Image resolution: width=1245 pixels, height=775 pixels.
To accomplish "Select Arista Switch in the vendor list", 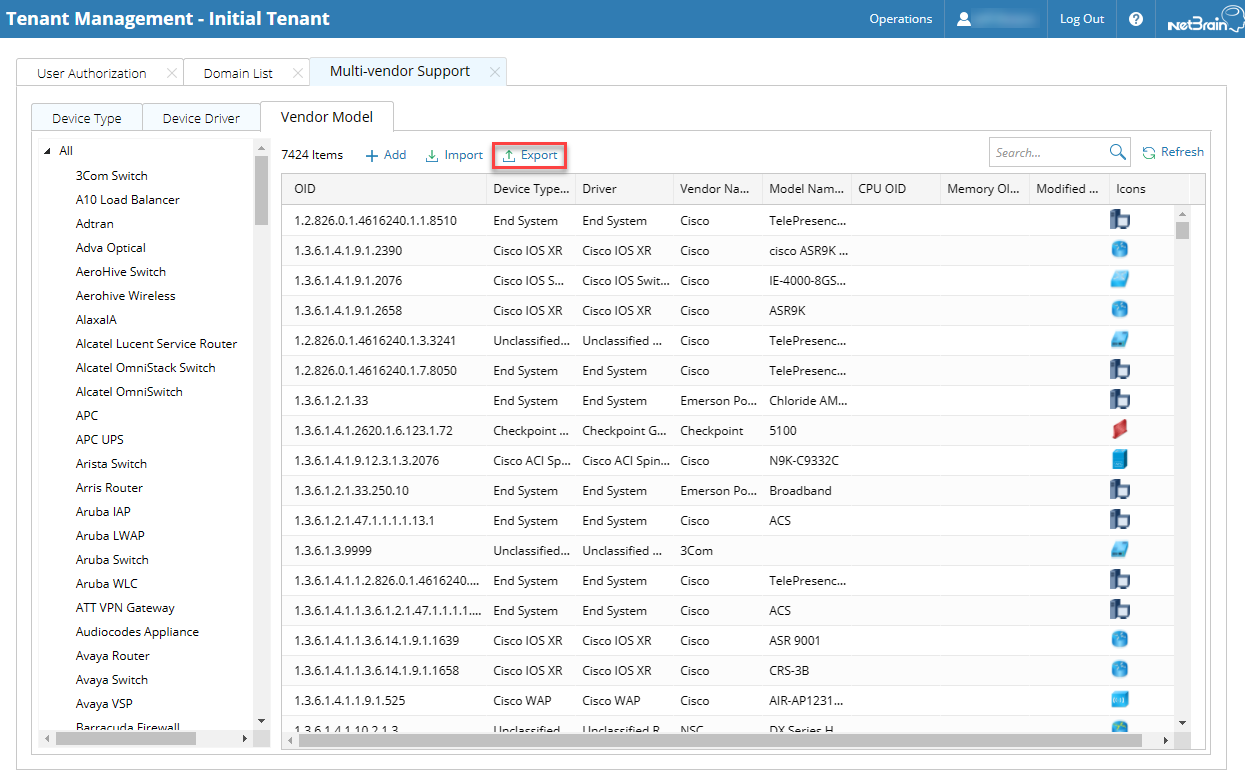I will coord(111,463).
